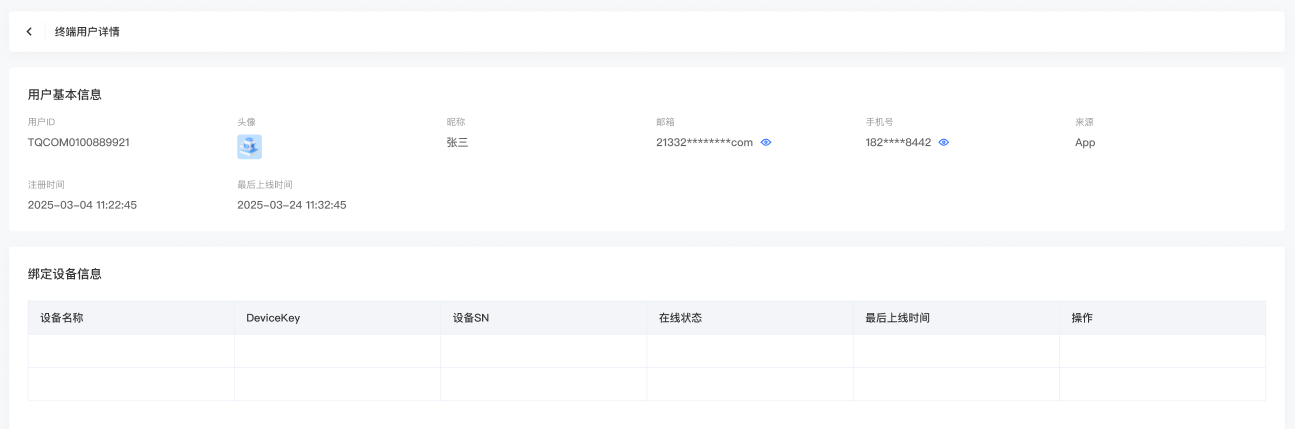
Task: Click the 最后上线时间 table column header
Action: click(898, 318)
